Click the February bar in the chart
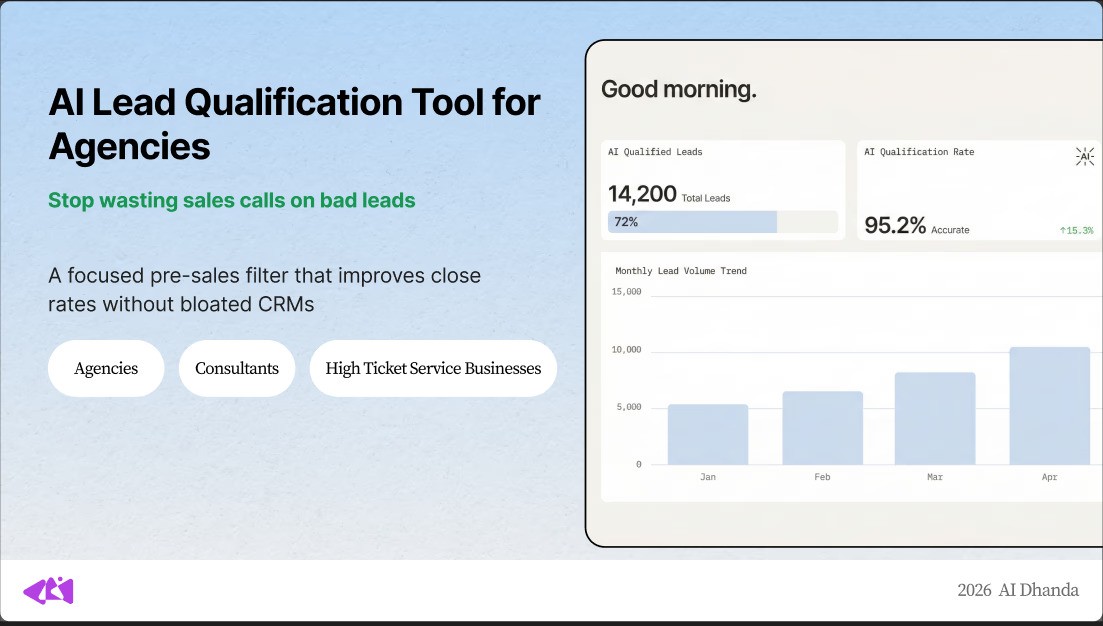This screenshot has height=626, width=1103. [x=822, y=428]
